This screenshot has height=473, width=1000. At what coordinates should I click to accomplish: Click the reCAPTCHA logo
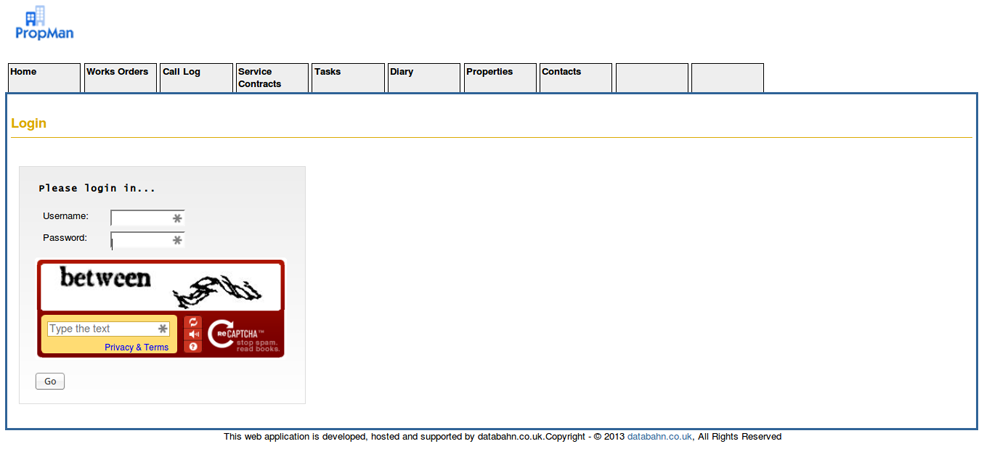point(242,335)
